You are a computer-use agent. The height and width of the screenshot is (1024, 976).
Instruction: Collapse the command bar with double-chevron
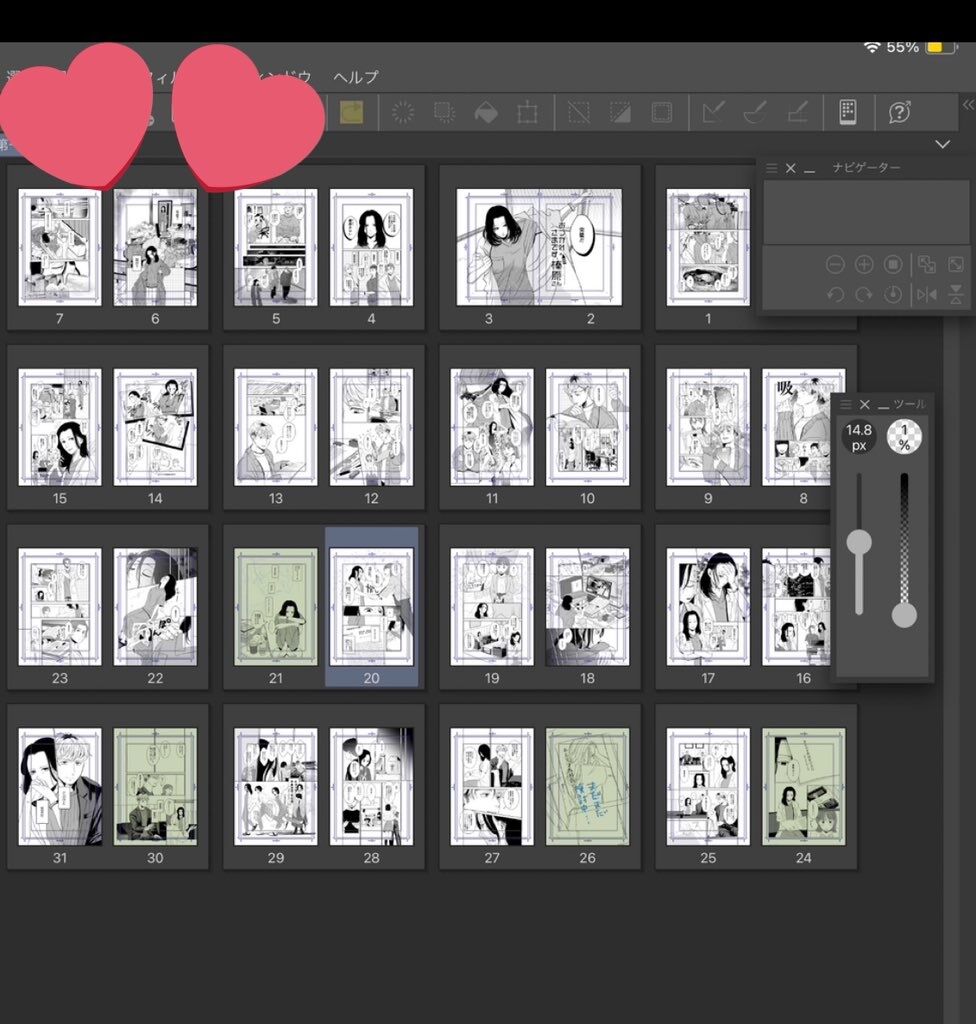tap(968, 104)
